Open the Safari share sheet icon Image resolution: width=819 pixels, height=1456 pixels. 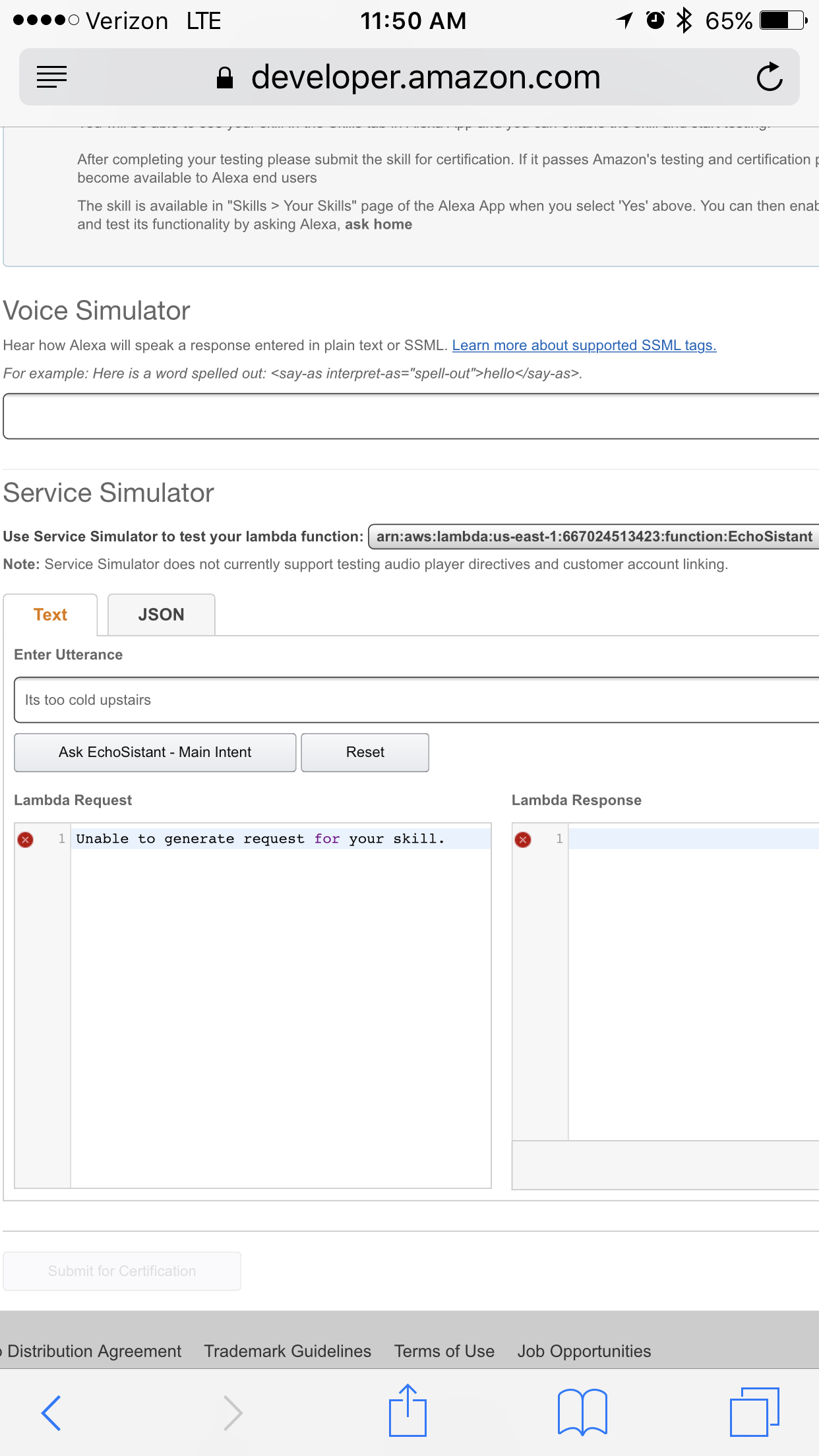tap(408, 1410)
